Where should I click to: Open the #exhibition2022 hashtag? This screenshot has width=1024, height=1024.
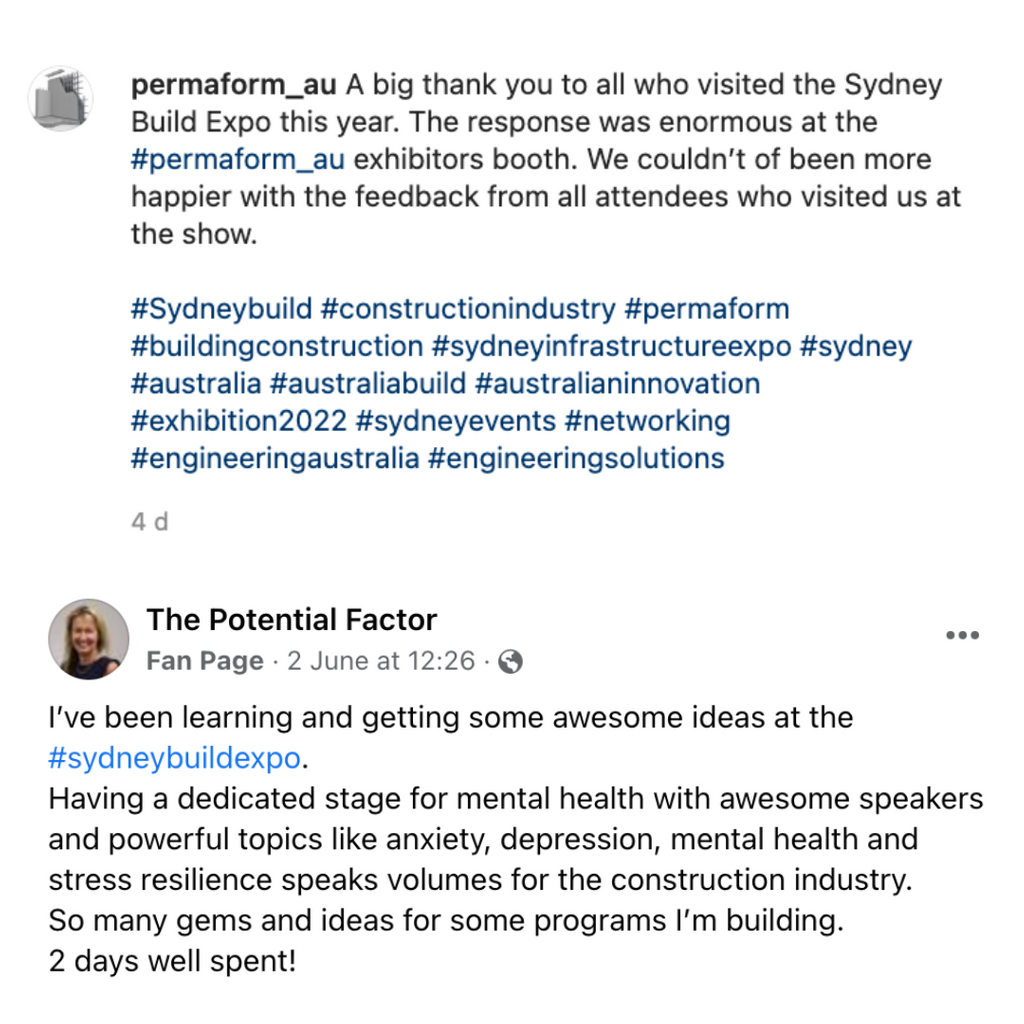point(239,421)
